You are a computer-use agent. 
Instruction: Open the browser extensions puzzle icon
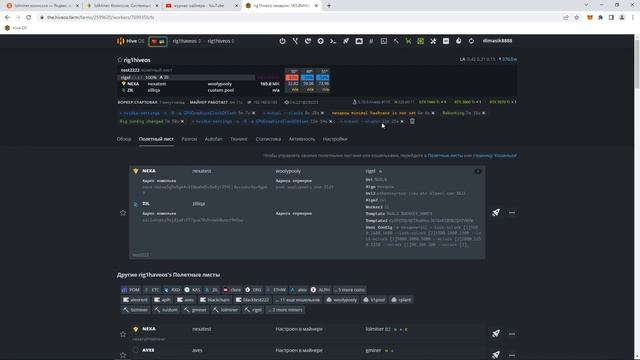click(x=600, y=18)
